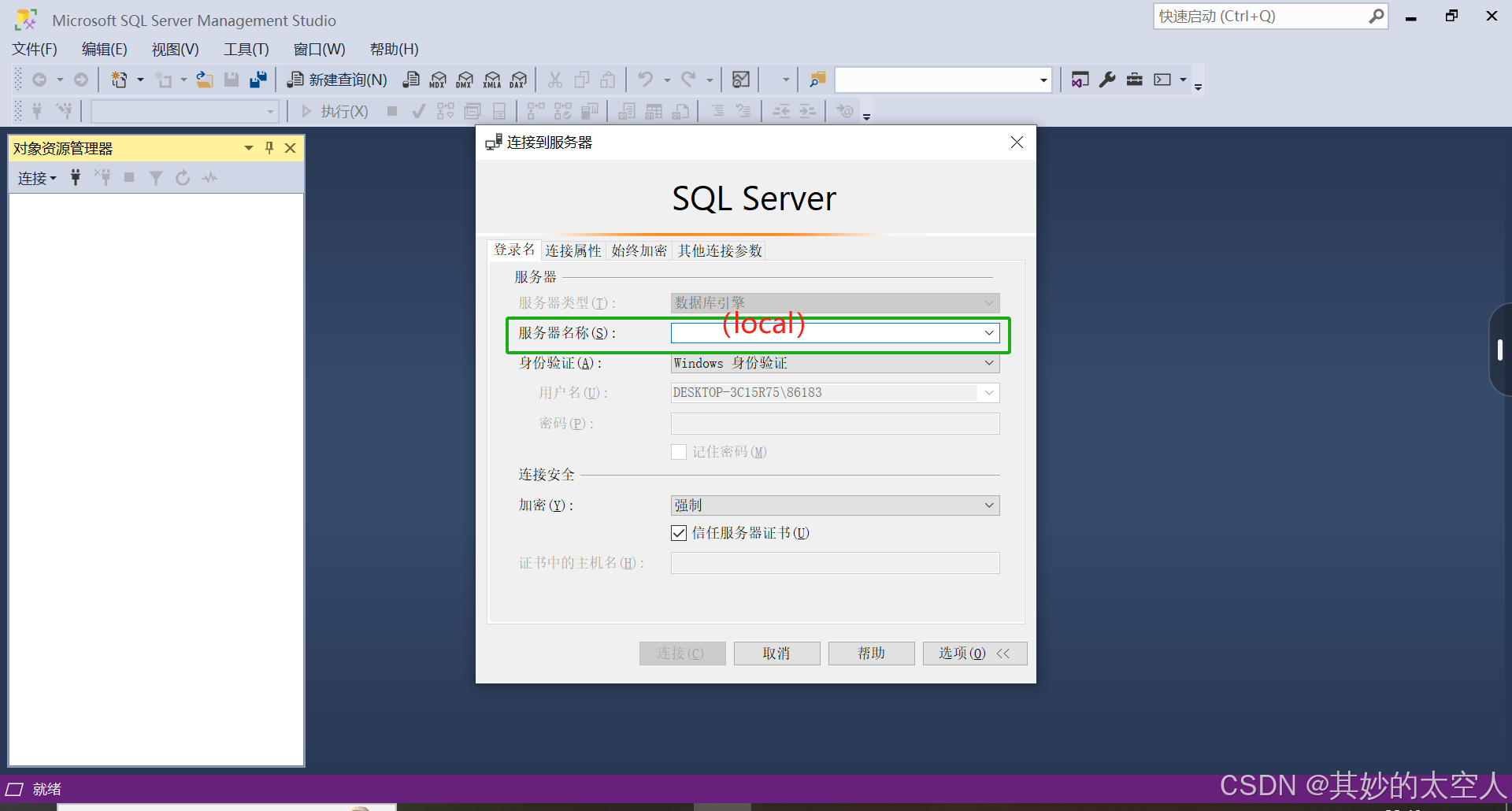Expand the 服务器名称 server name dropdown

click(988, 332)
